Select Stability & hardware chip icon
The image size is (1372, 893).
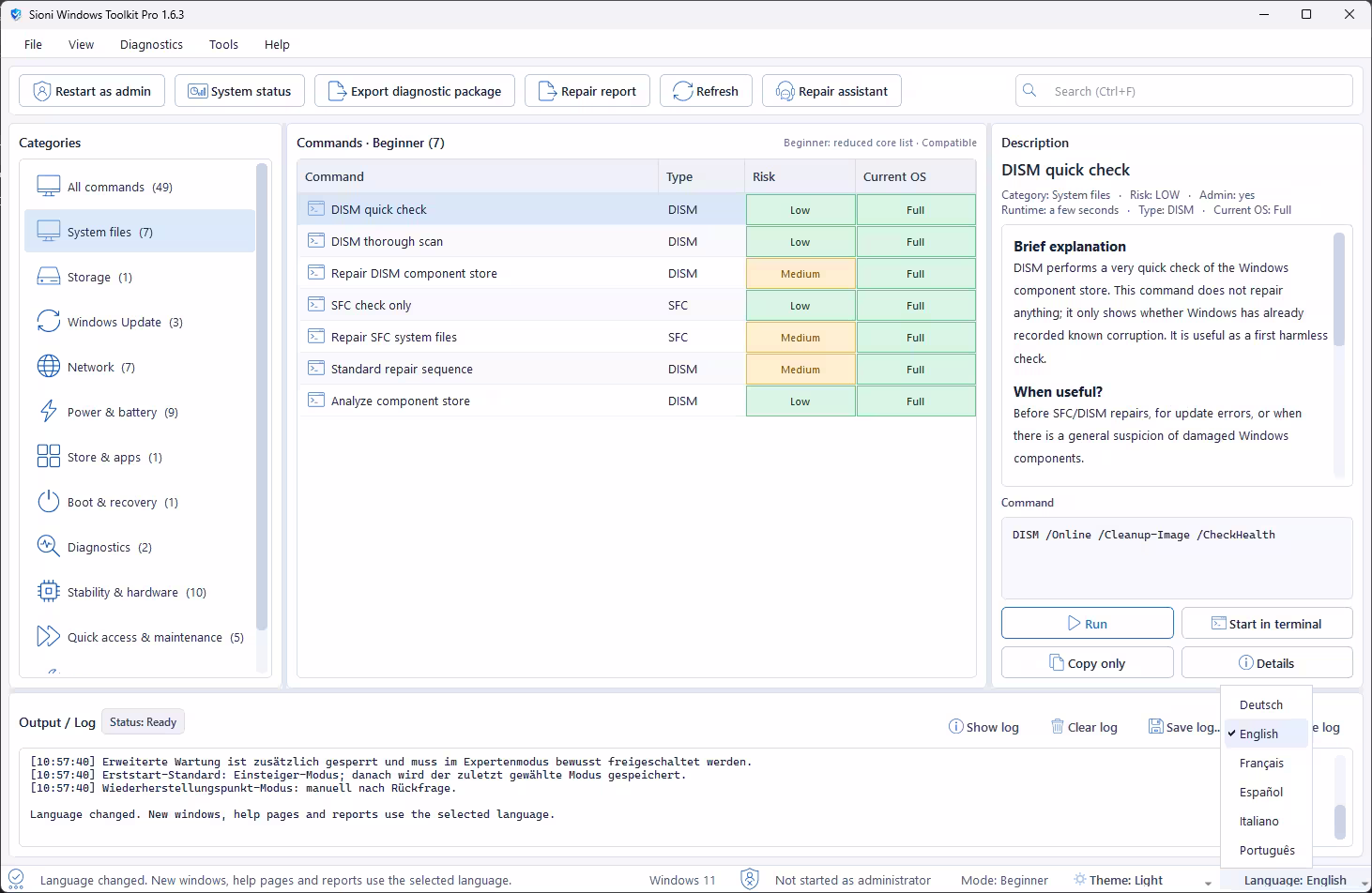[x=49, y=592]
